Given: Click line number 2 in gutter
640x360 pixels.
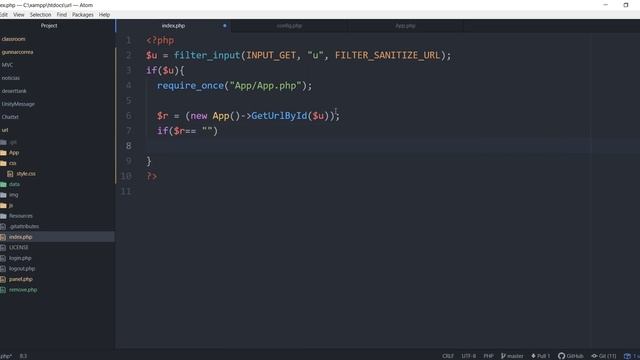Looking at the screenshot, I should pos(129,56).
